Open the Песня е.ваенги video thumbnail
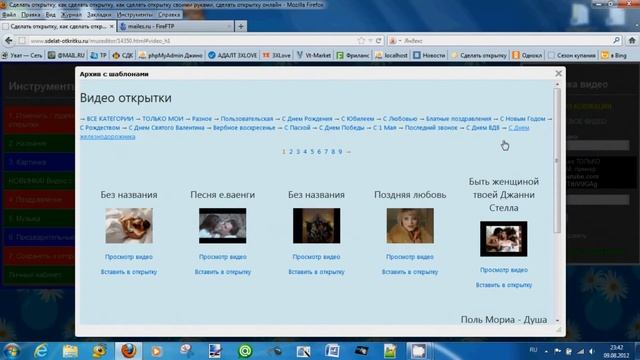 pyautogui.click(x=222, y=226)
